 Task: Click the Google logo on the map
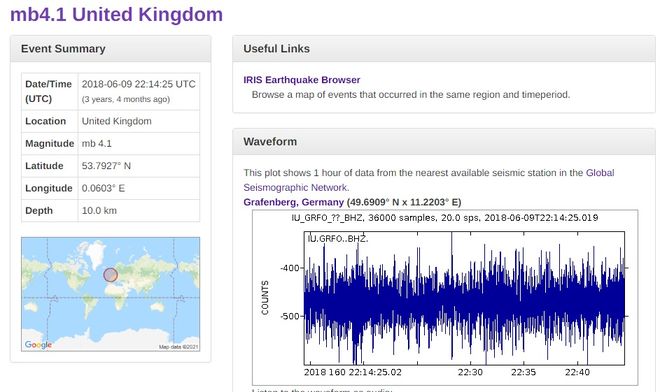pos(38,344)
